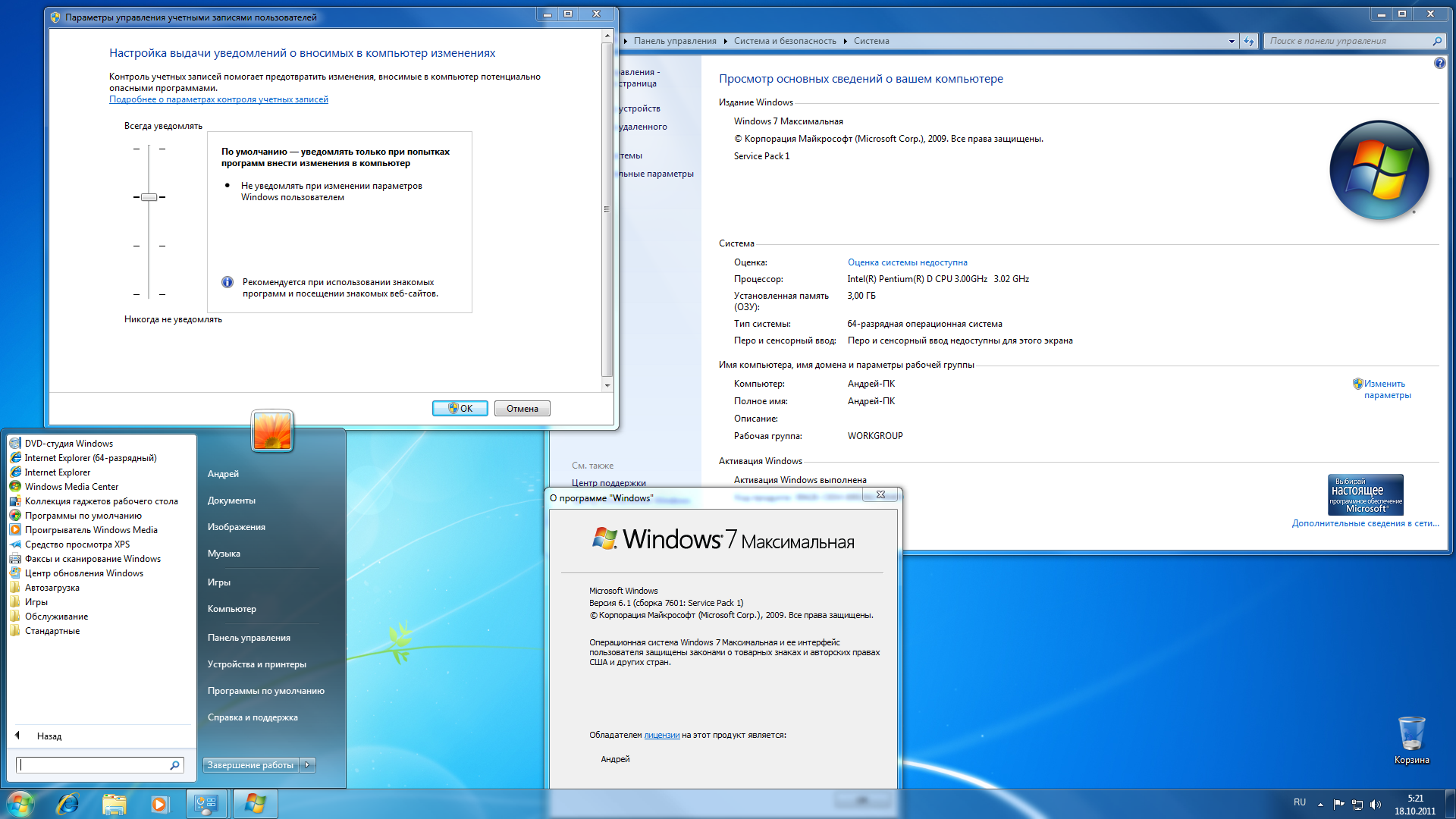This screenshot has width=1456, height=819.
Task: Open Windows Explorer folder taskbar icon
Action: tap(114, 804)
